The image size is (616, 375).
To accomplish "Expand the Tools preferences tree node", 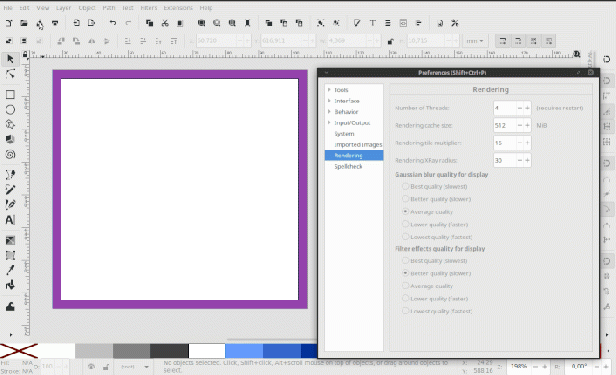I will point(329,90).
